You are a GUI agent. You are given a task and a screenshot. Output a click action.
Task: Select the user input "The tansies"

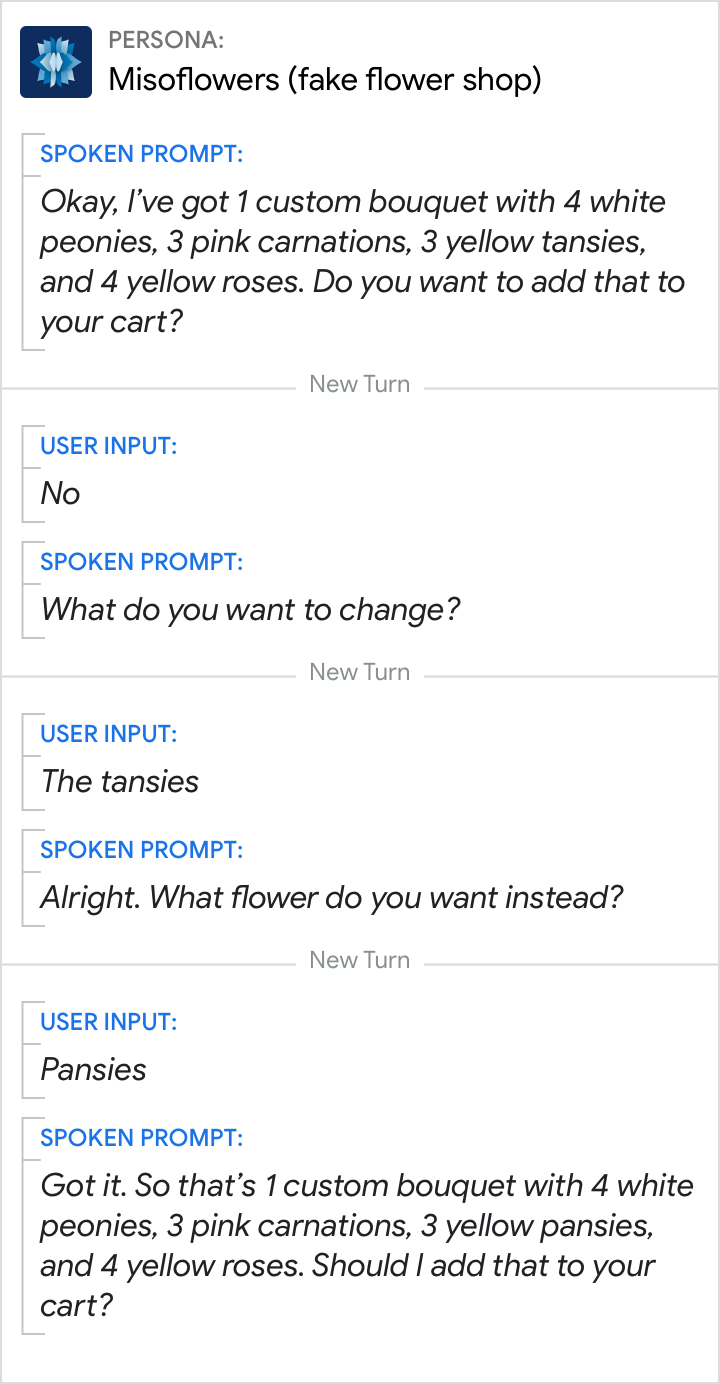pyautogui.click(x=120, y=782)
